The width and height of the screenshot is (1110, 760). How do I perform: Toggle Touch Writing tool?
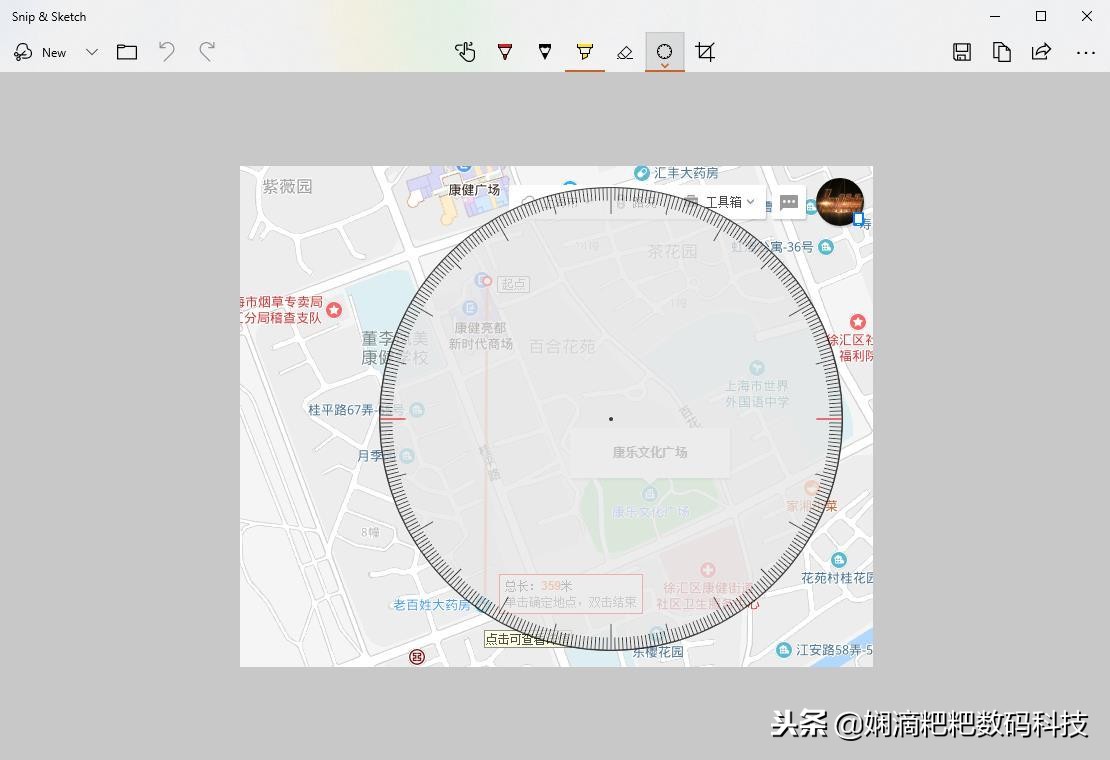[465, 52]
